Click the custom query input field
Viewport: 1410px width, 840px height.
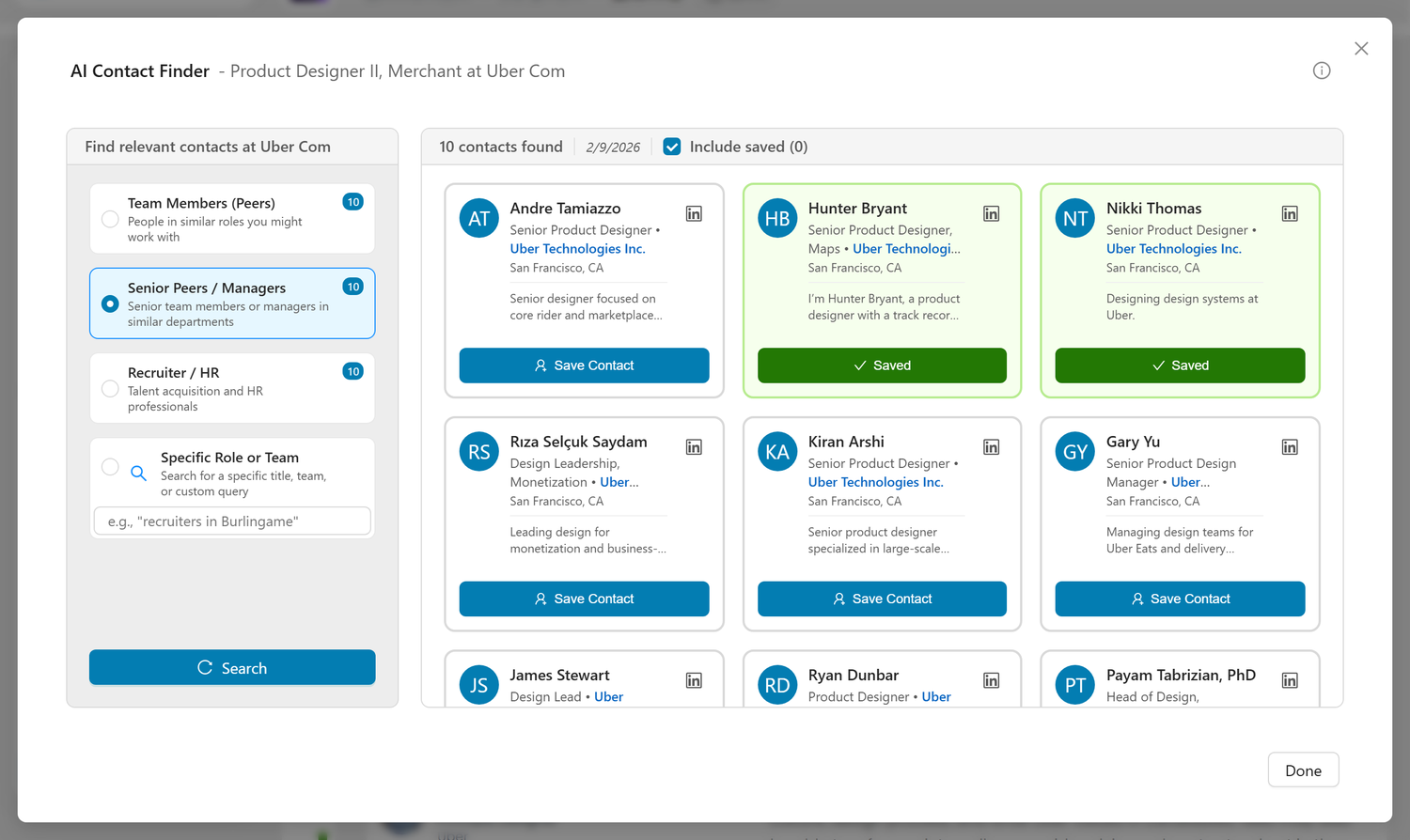232,521
